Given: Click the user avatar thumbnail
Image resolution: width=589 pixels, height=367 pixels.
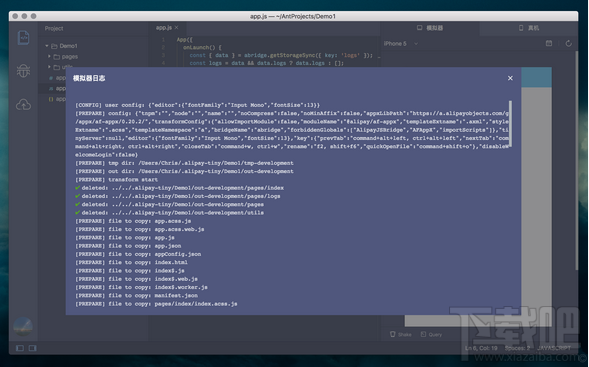Looking at the screenshot, I should tap(23, 326).
